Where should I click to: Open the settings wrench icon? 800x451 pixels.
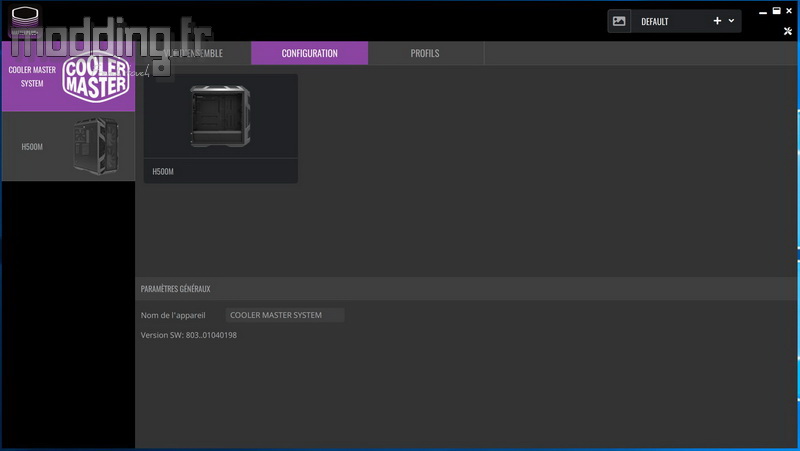788,31
